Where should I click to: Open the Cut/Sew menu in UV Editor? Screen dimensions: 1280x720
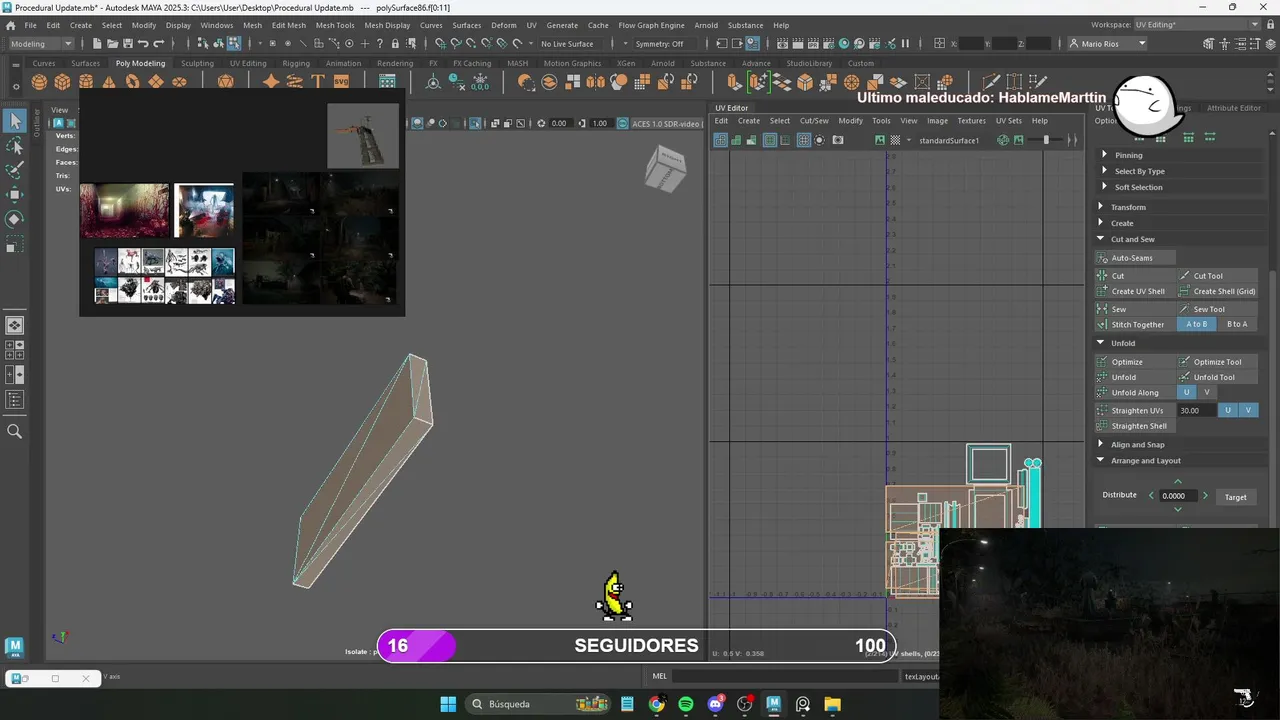(814, 120)
